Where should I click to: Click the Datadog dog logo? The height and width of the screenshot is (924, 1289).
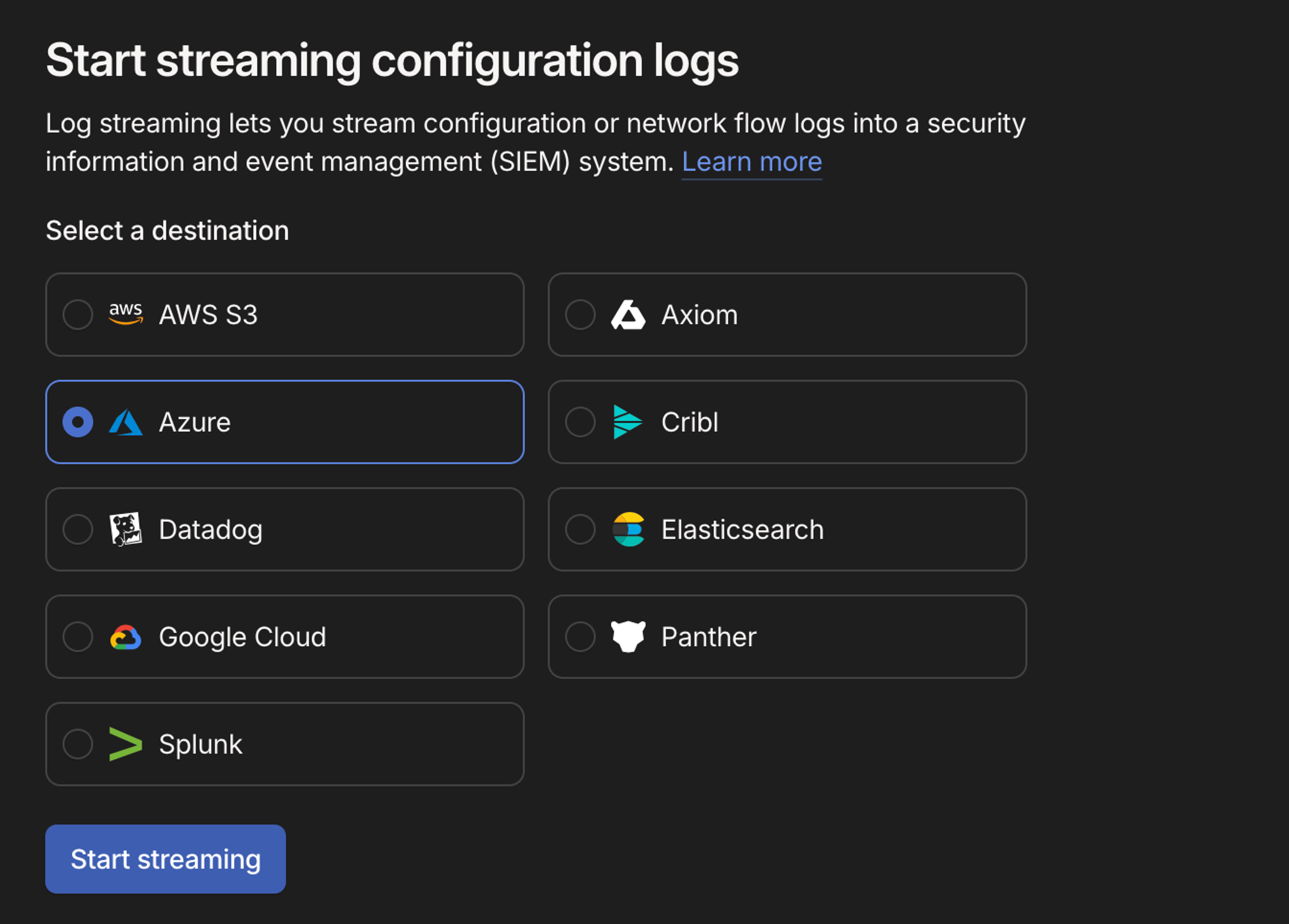[126, 529]
